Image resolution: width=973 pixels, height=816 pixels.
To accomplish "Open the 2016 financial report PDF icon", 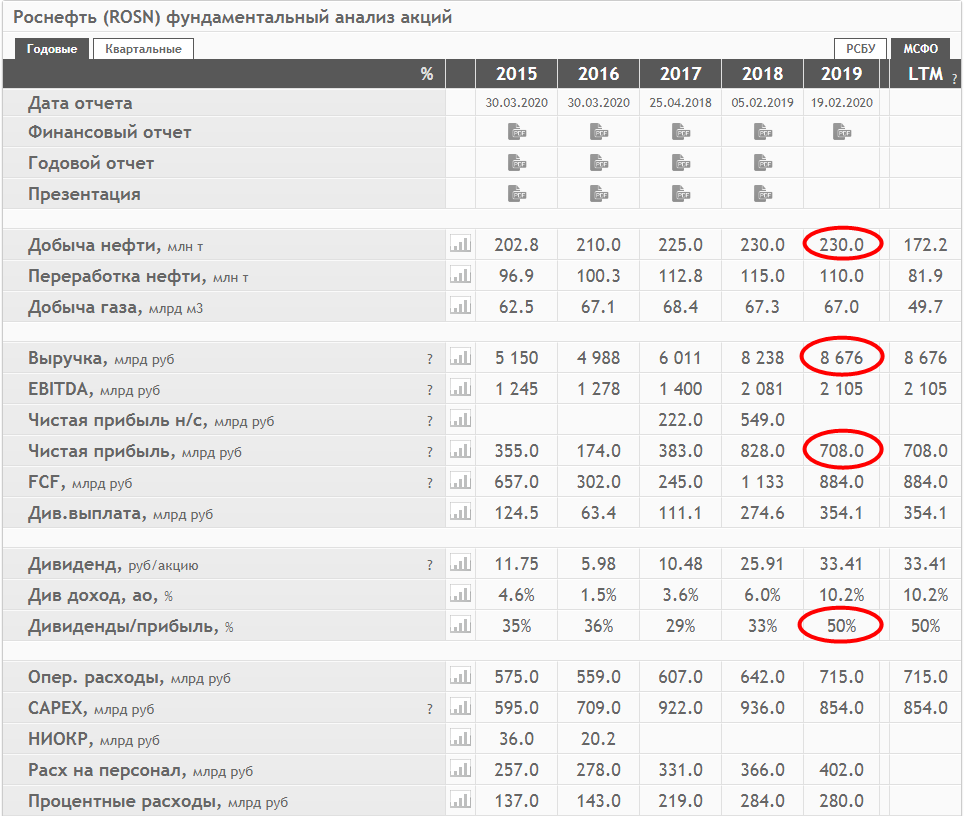I will pos(599,132).
